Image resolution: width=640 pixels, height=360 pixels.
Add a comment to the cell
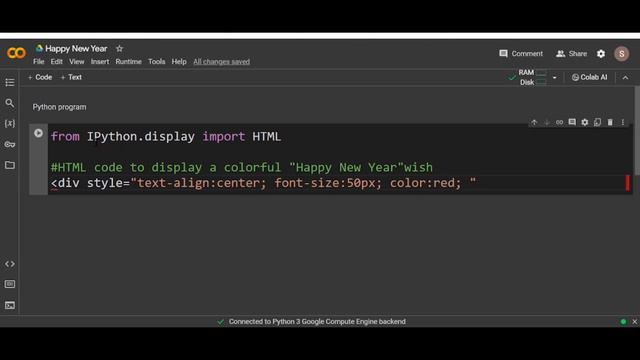pyautogui.click(x=572, y=122)
